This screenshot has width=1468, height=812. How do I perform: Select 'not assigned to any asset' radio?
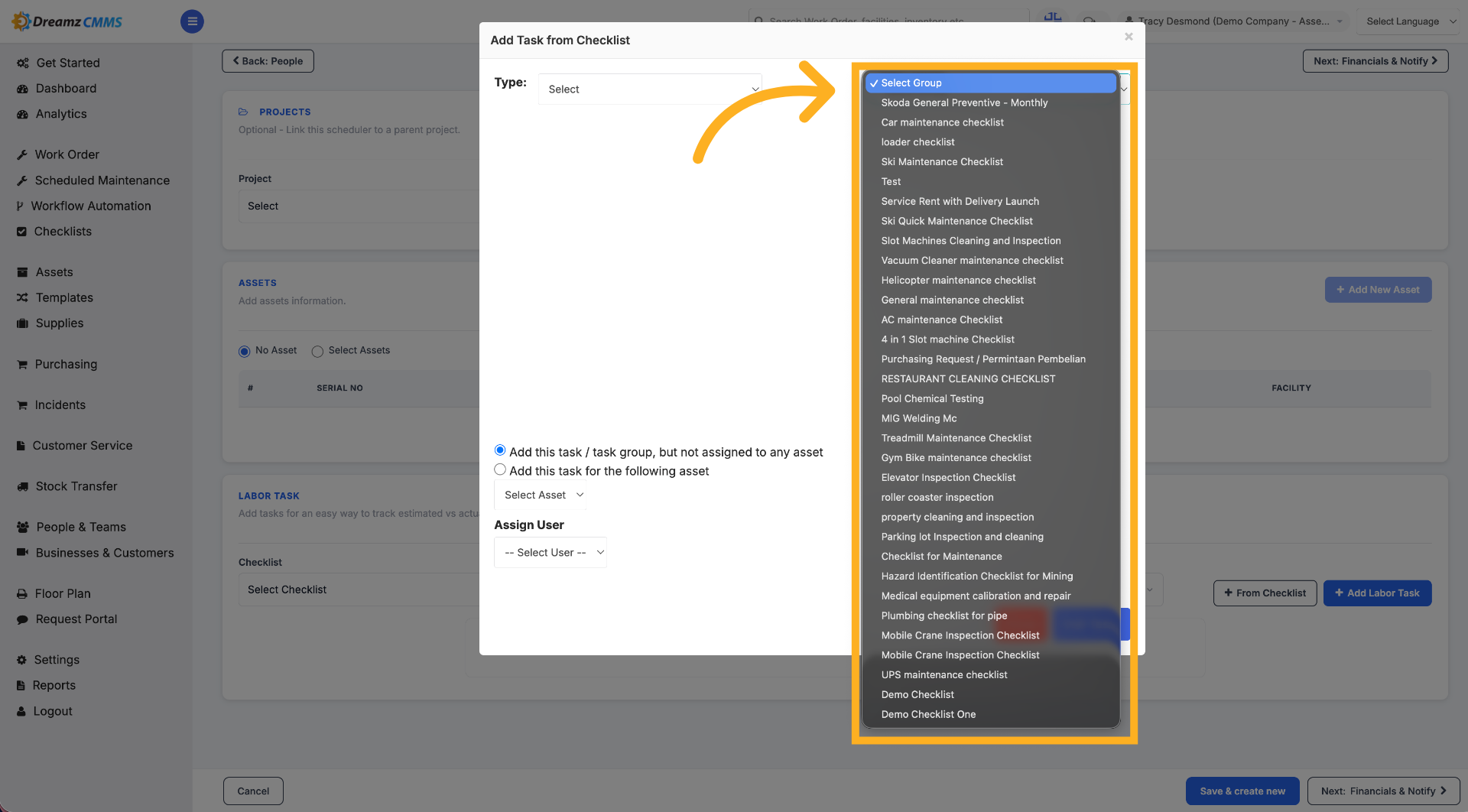click(500, 450)
